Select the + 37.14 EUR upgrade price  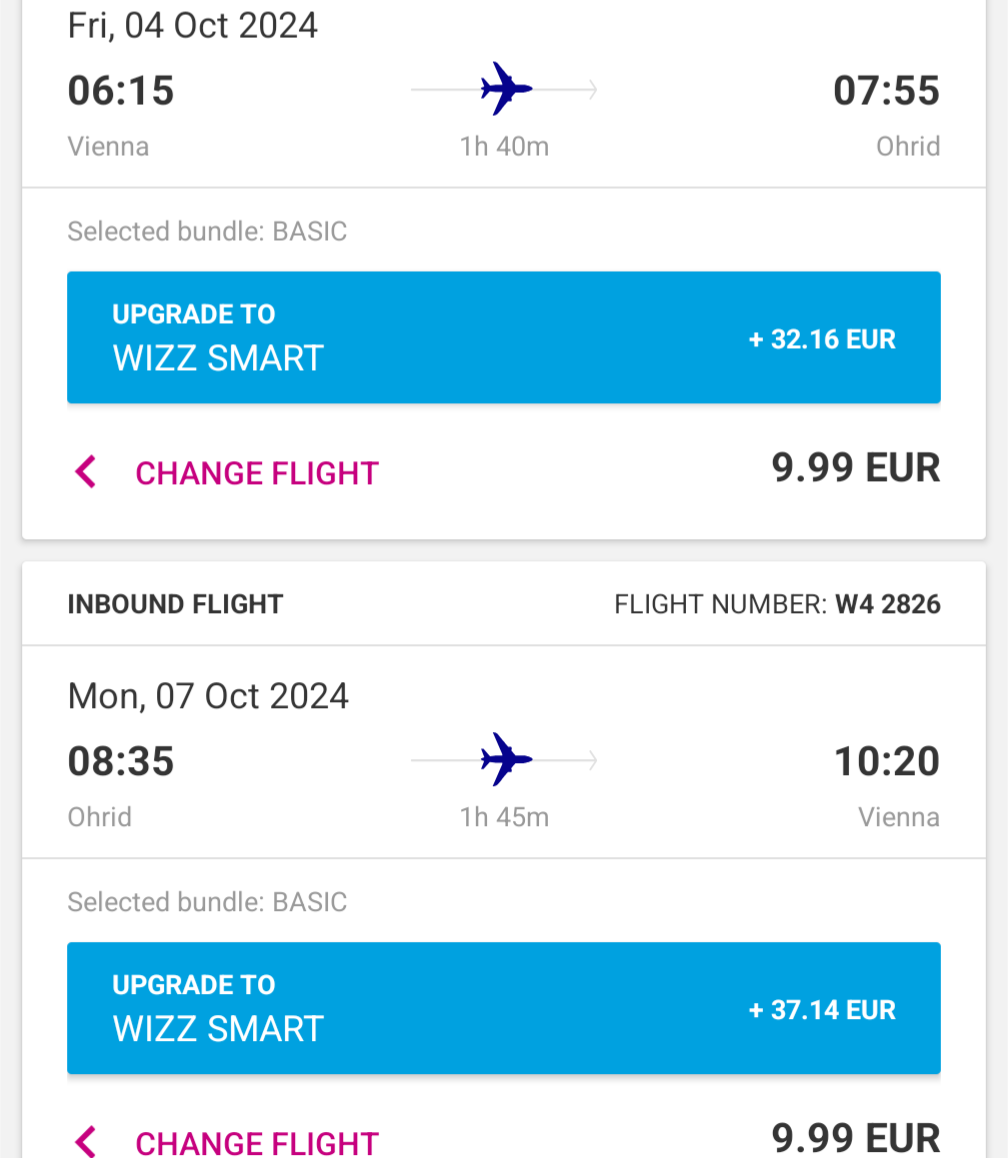[822, 1010]
